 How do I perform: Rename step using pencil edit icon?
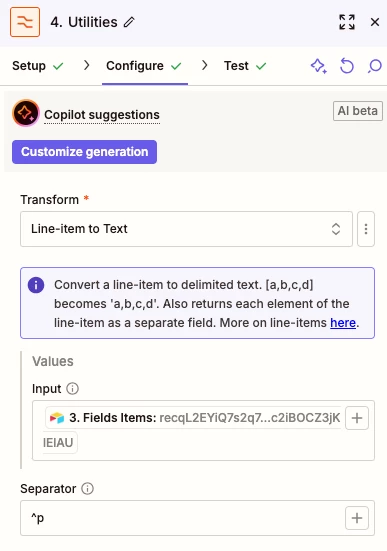129,22
